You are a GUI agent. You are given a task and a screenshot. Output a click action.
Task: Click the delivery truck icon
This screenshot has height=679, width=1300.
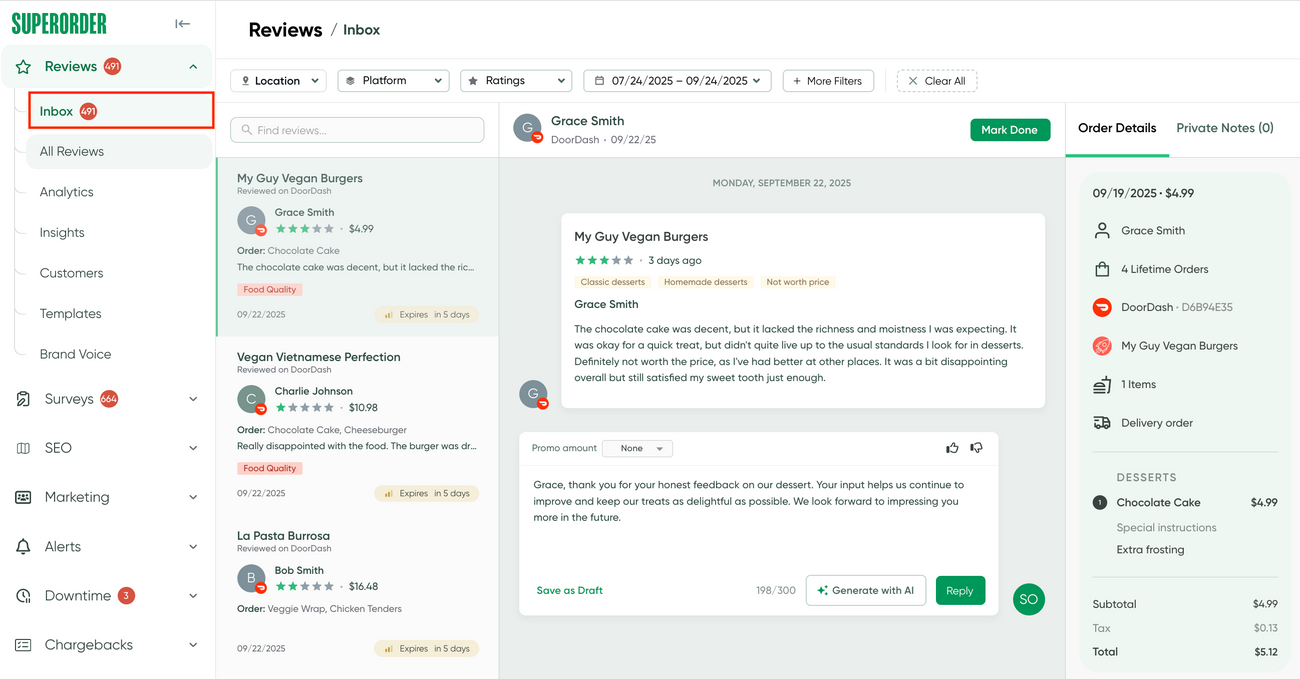(1102, 423)
